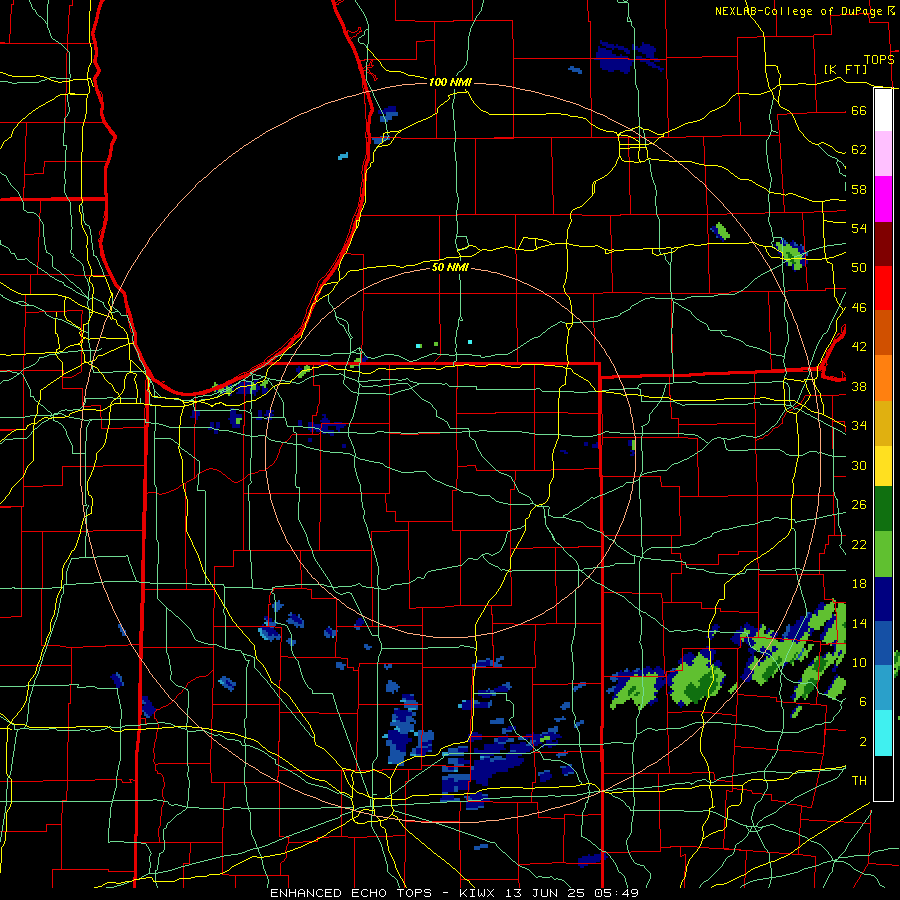The width and height of the screenshot is (900, 900).
Task: Click the '54' legend value
Action: point(859,228)
